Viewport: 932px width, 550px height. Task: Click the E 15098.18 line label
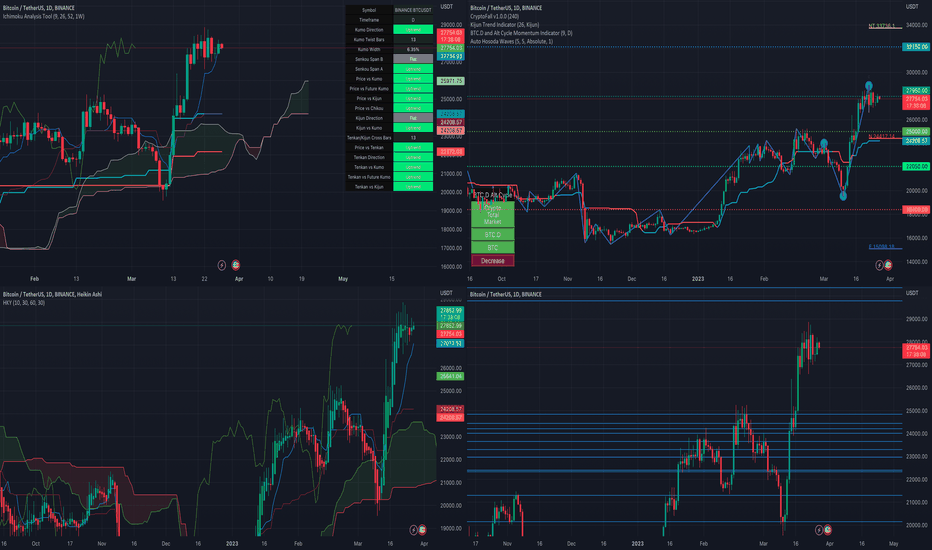(881, 247)
